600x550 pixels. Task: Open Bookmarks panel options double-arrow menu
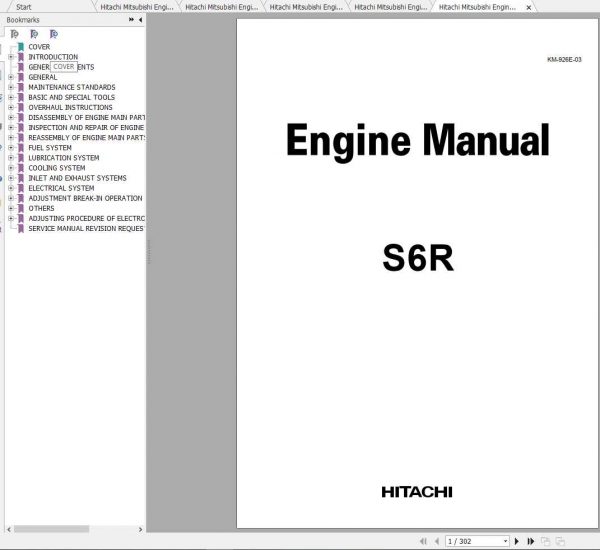point(131,20)
